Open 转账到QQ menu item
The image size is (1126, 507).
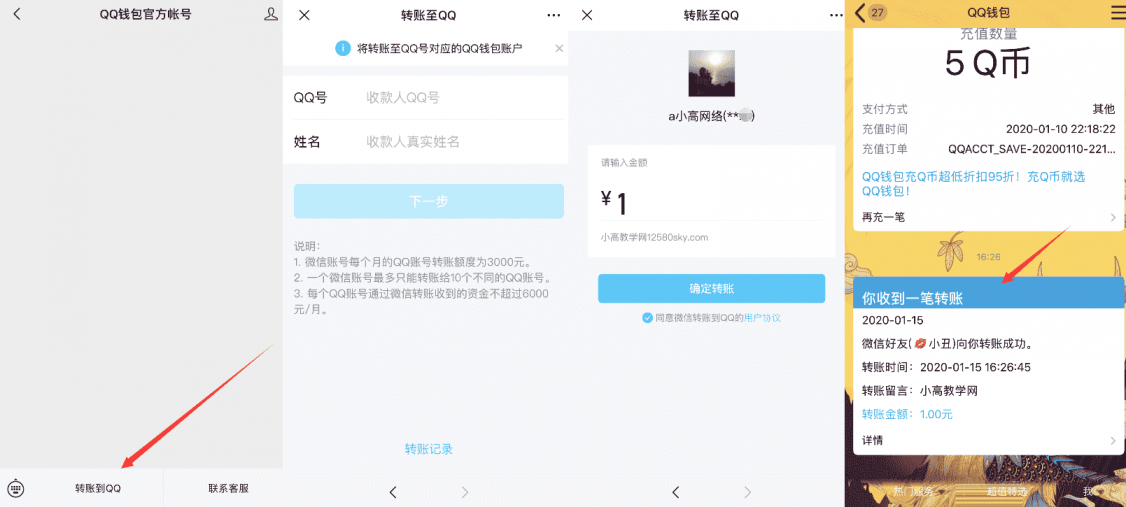coord(98,488)
